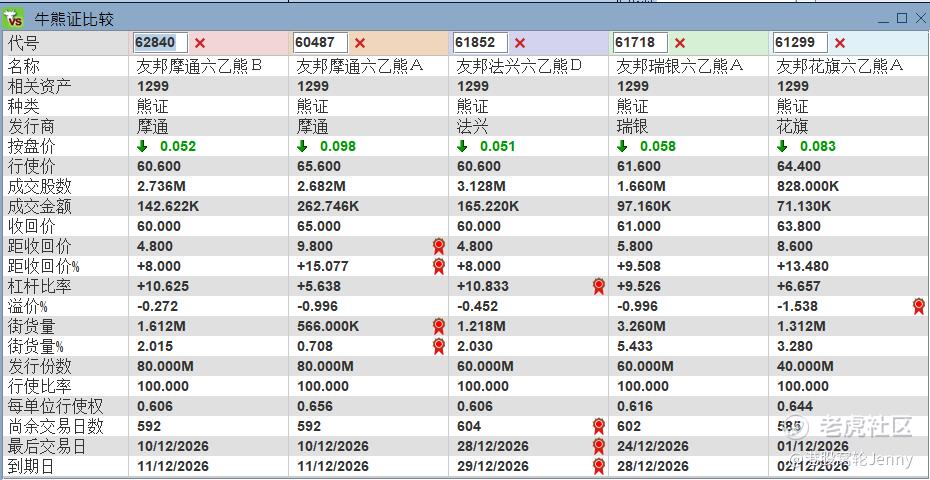Image resolution: width=930 pixels, height=480 pixels.
Task: Click the red award badge beside 29/12/2026
Action: click(599, 466)
